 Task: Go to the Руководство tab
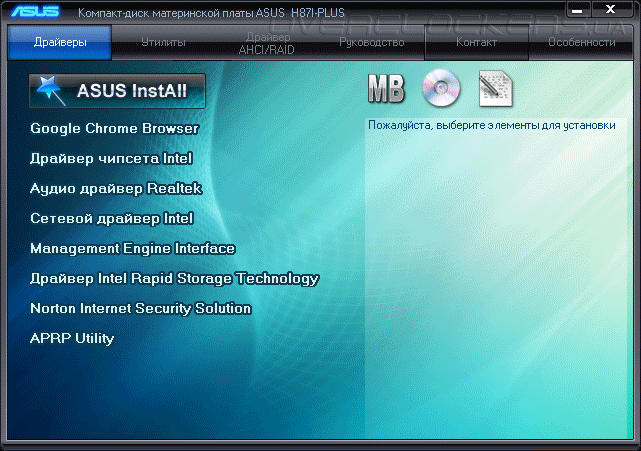coord(372,42)
